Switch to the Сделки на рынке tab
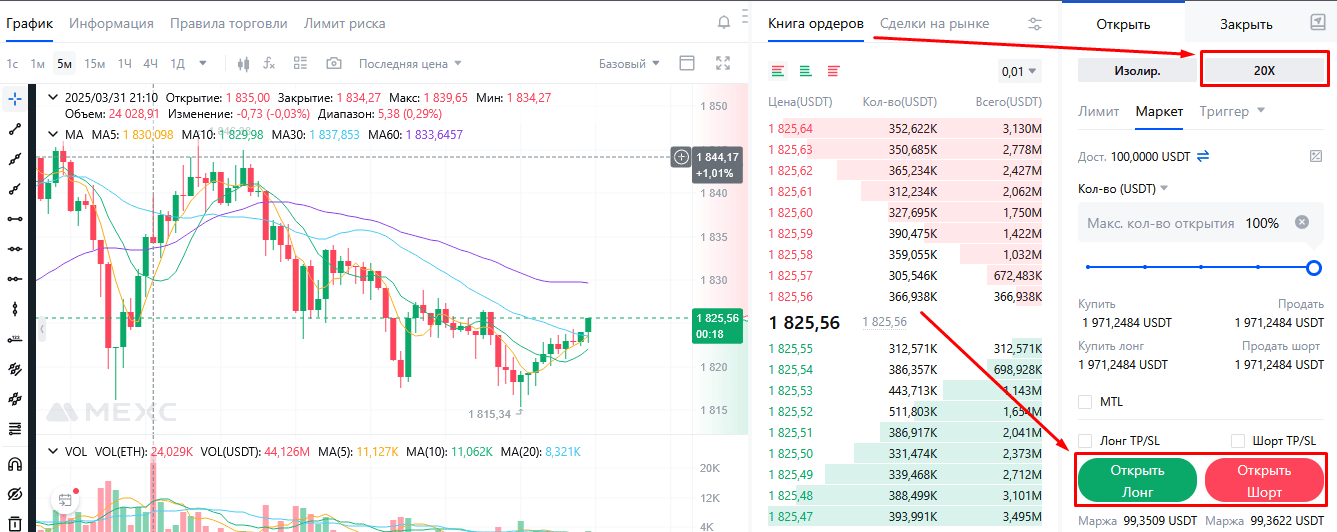The image size is (1337, 532). coord(934,23)
